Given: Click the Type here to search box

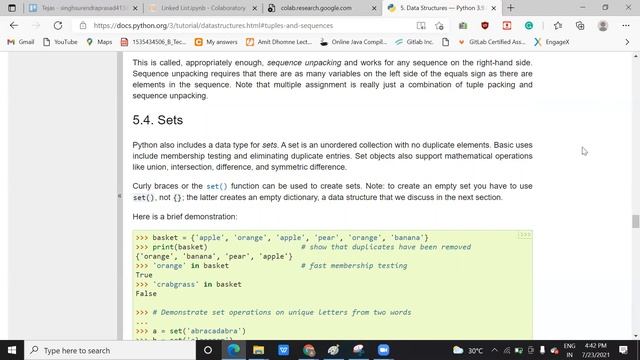Looking at the screenshot, I should 110,350.
